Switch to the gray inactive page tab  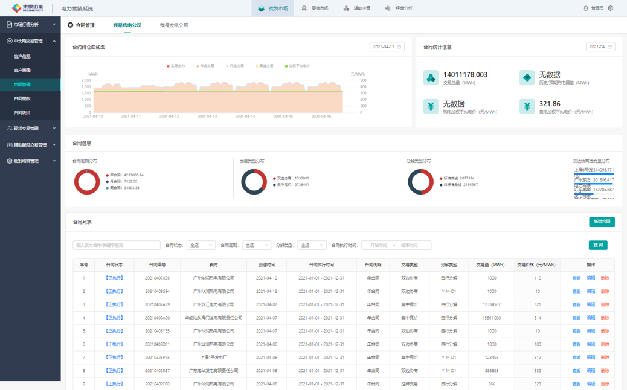174,25
